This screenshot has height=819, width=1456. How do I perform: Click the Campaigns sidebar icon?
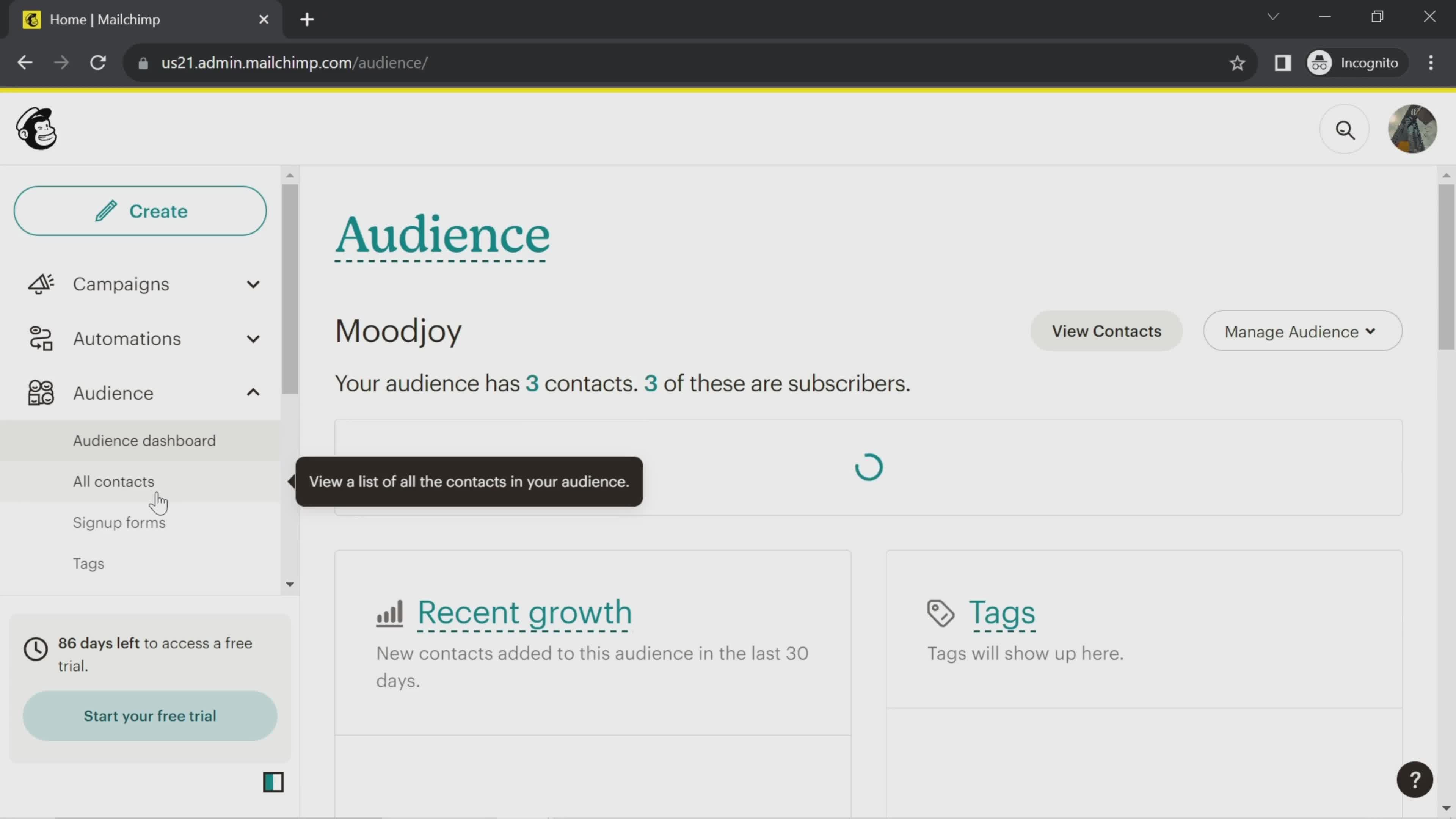click(41, 284)
